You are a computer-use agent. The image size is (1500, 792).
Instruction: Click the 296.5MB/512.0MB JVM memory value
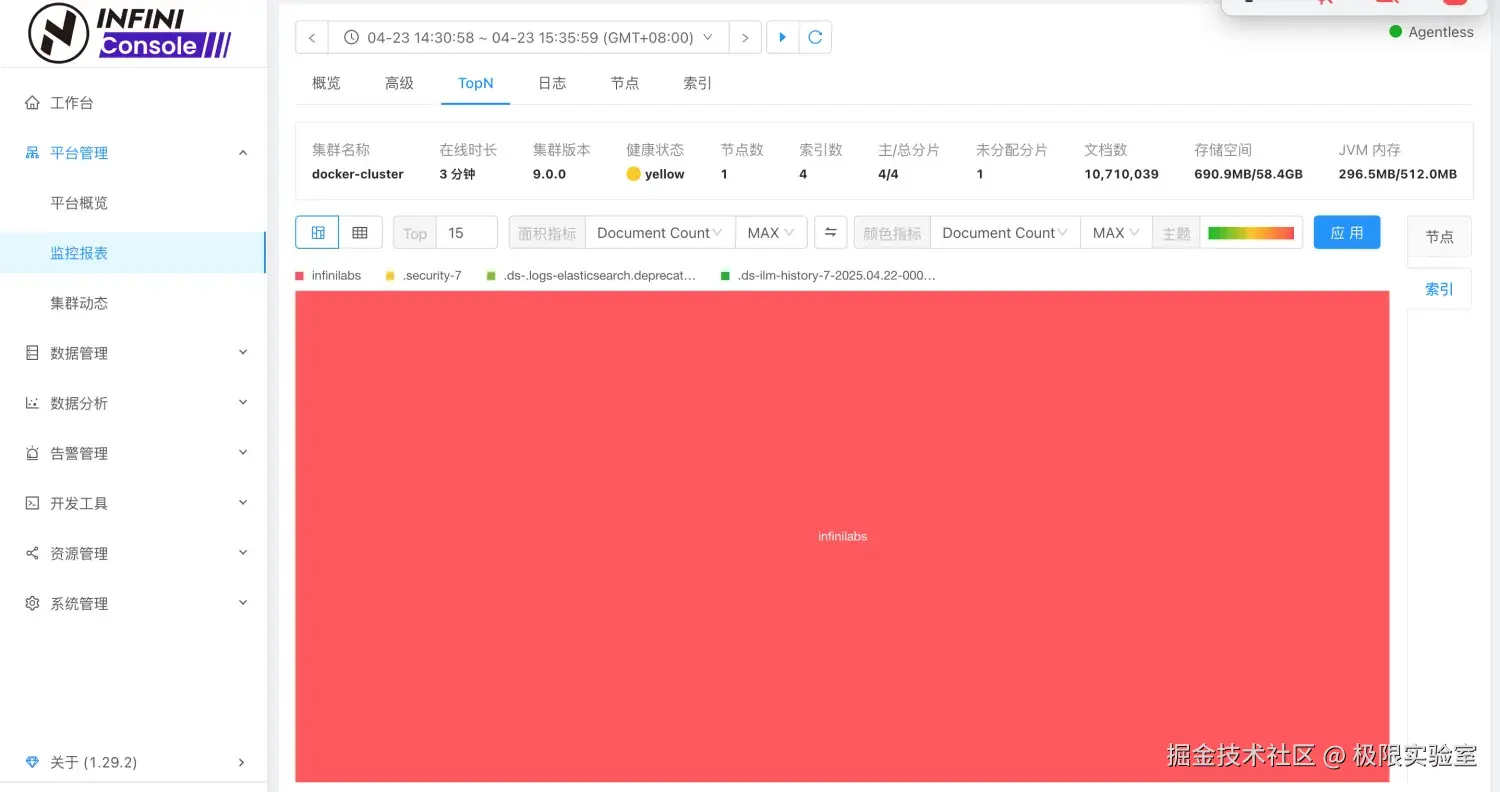pos(1398,174)
